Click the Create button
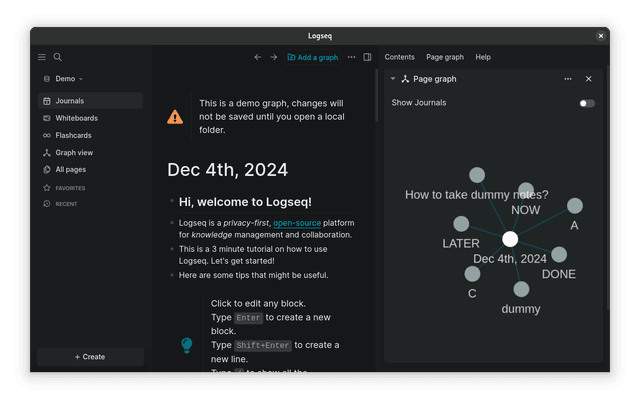This screenshot has width=640, height=405. tap(90, 357)
